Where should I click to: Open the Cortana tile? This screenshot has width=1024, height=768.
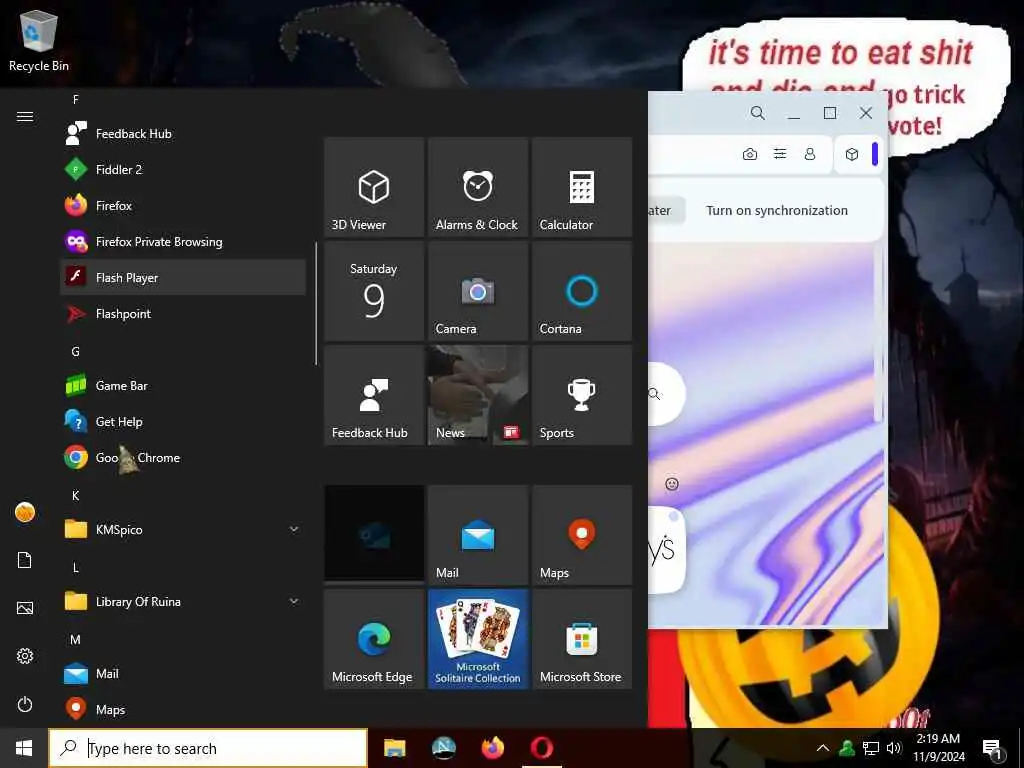582,291
